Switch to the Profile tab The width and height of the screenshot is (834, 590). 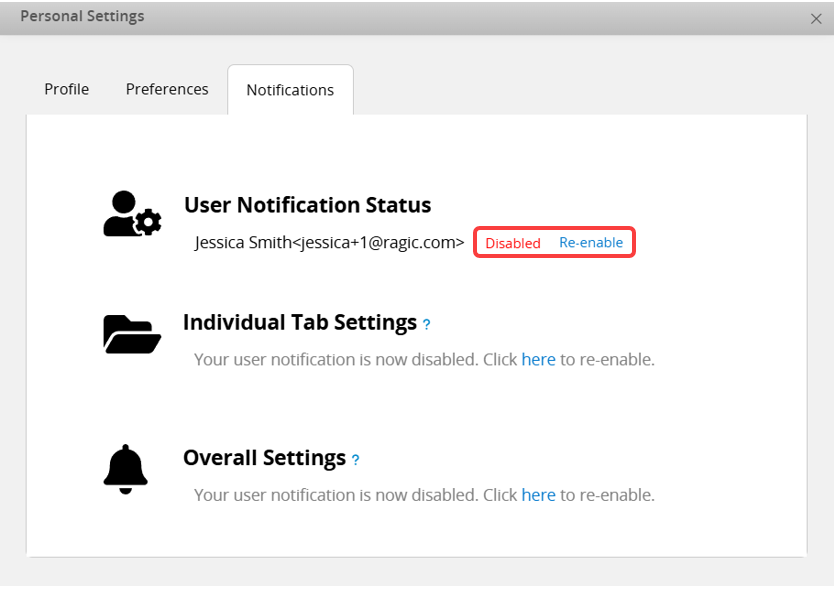coord(67,89)
